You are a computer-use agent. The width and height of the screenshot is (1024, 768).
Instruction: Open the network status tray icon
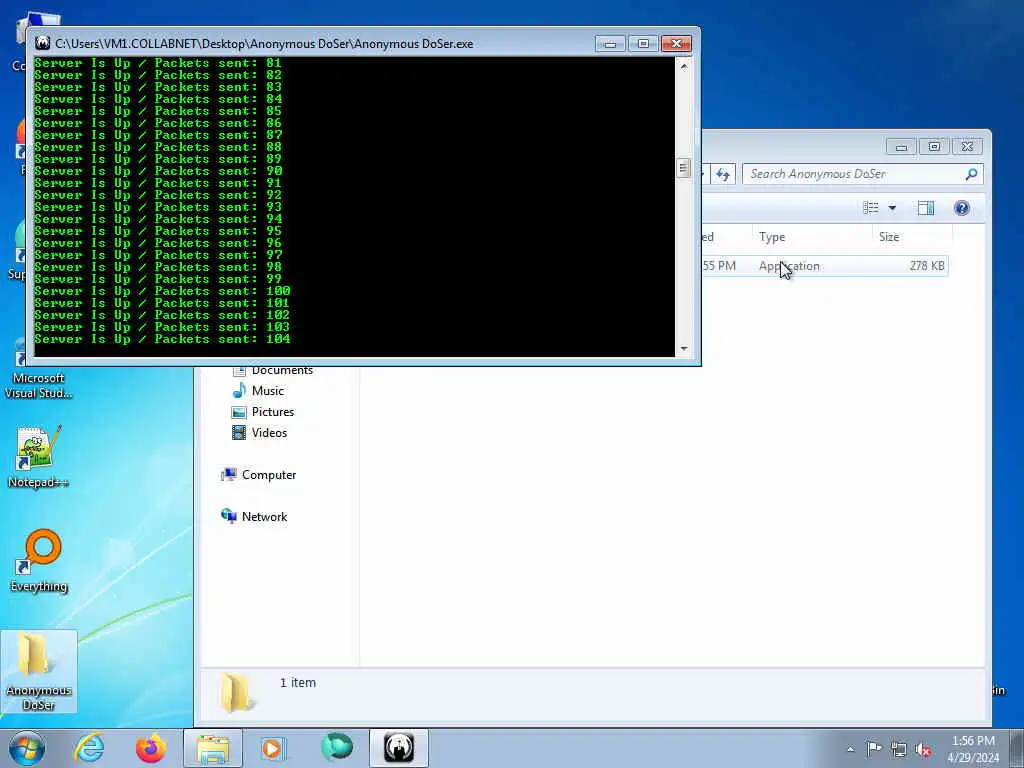coord(899,749)
